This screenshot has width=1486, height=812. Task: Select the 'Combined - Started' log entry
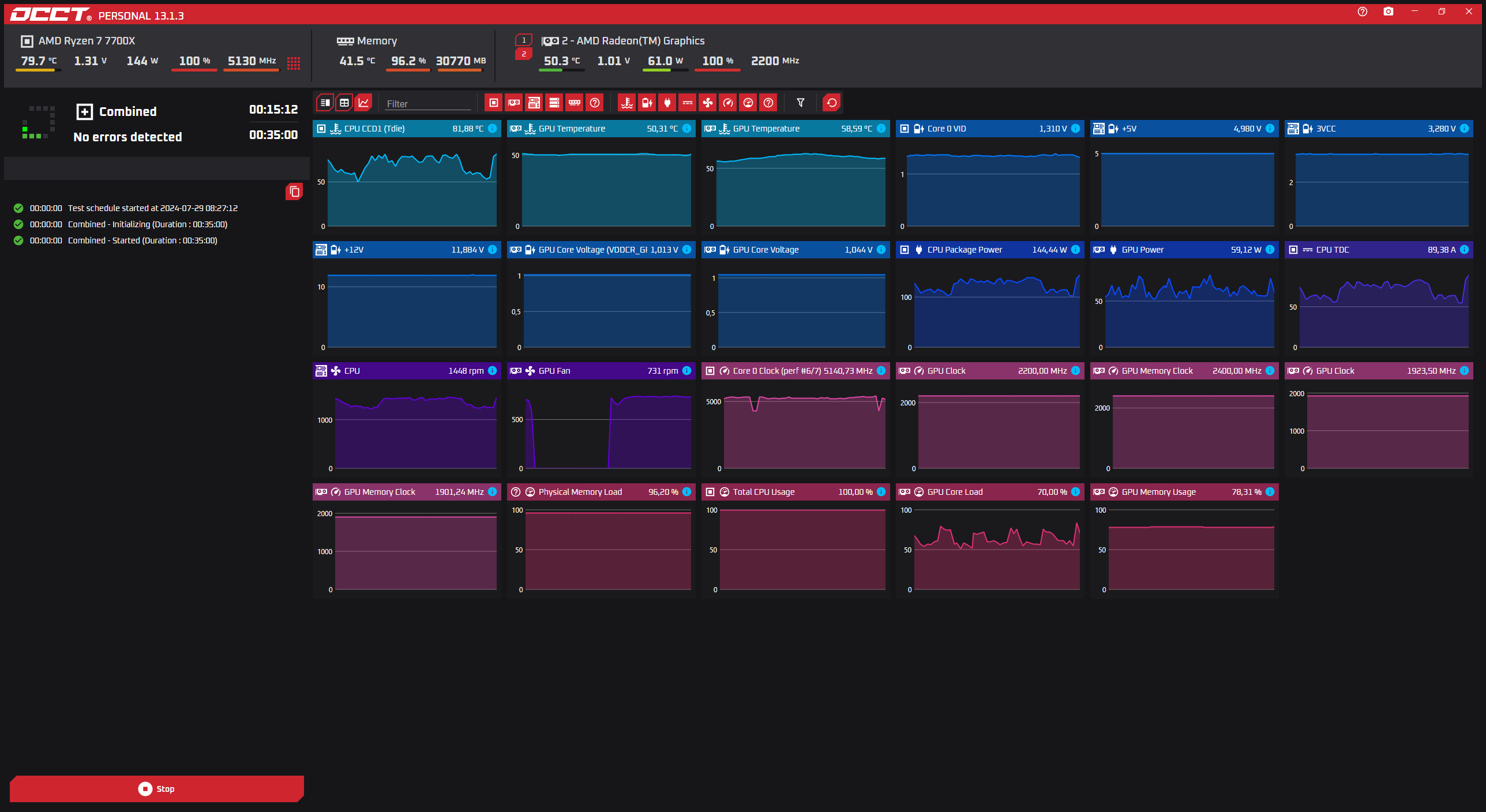click(115, 240)
